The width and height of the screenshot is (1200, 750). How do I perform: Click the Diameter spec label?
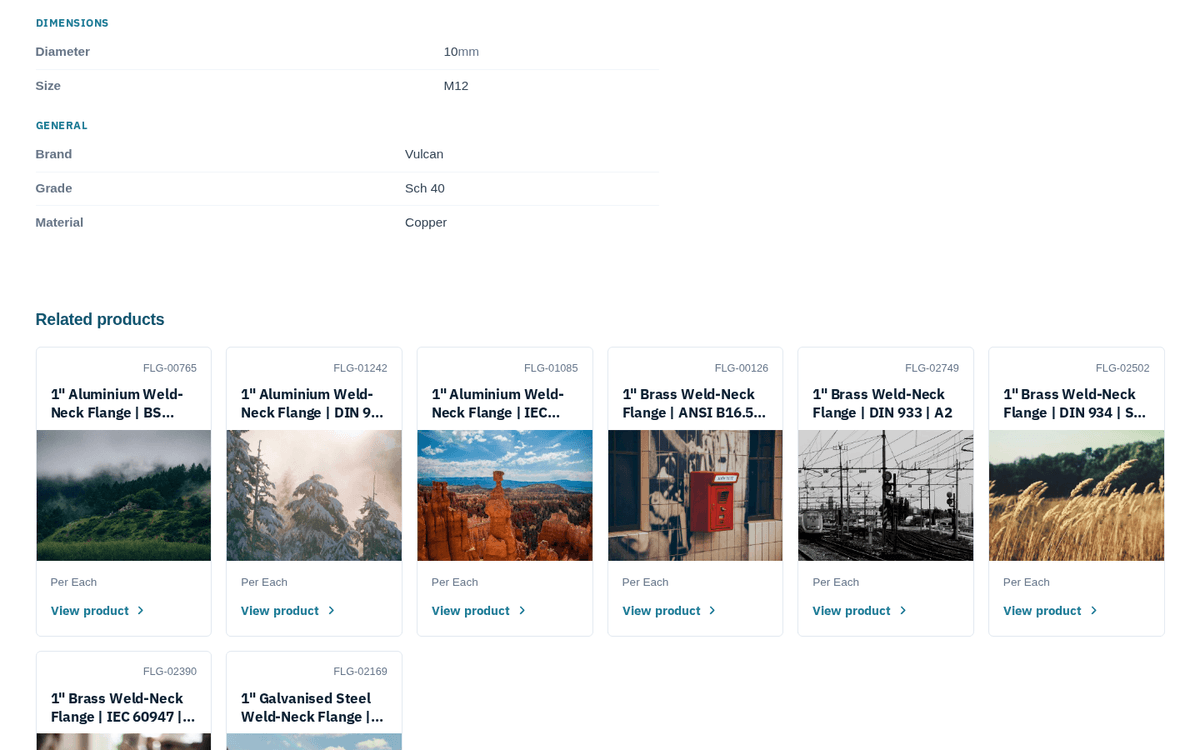point(63,52)
